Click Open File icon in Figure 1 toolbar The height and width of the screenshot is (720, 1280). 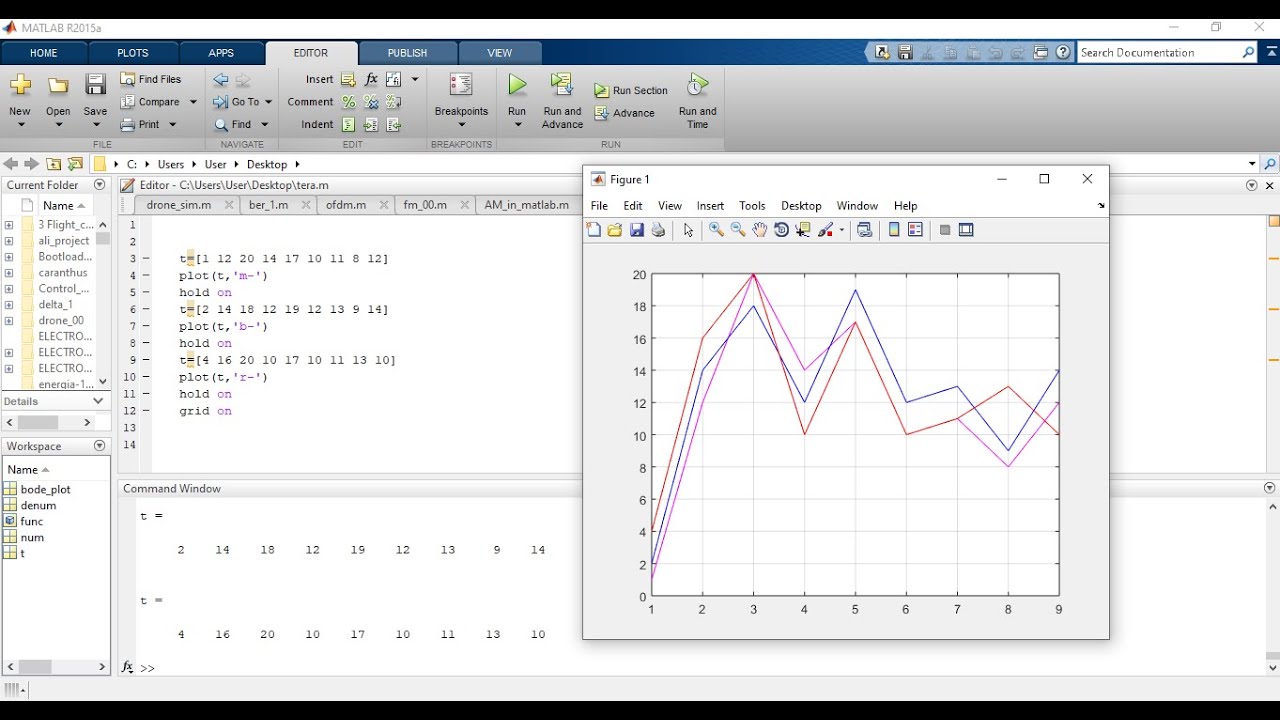[x=614, y=230]
